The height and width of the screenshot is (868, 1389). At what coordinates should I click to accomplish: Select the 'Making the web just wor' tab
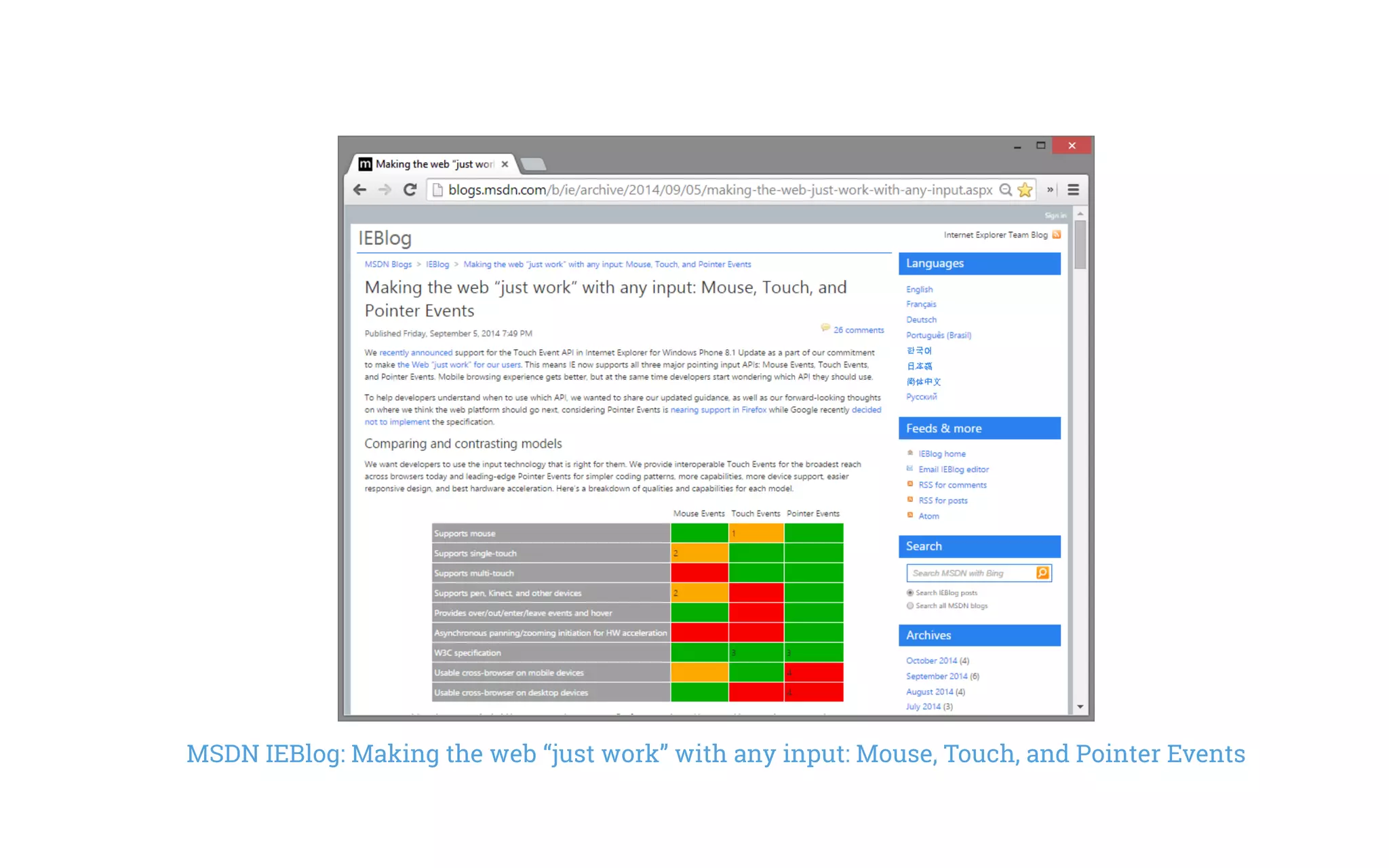(434, 164)
